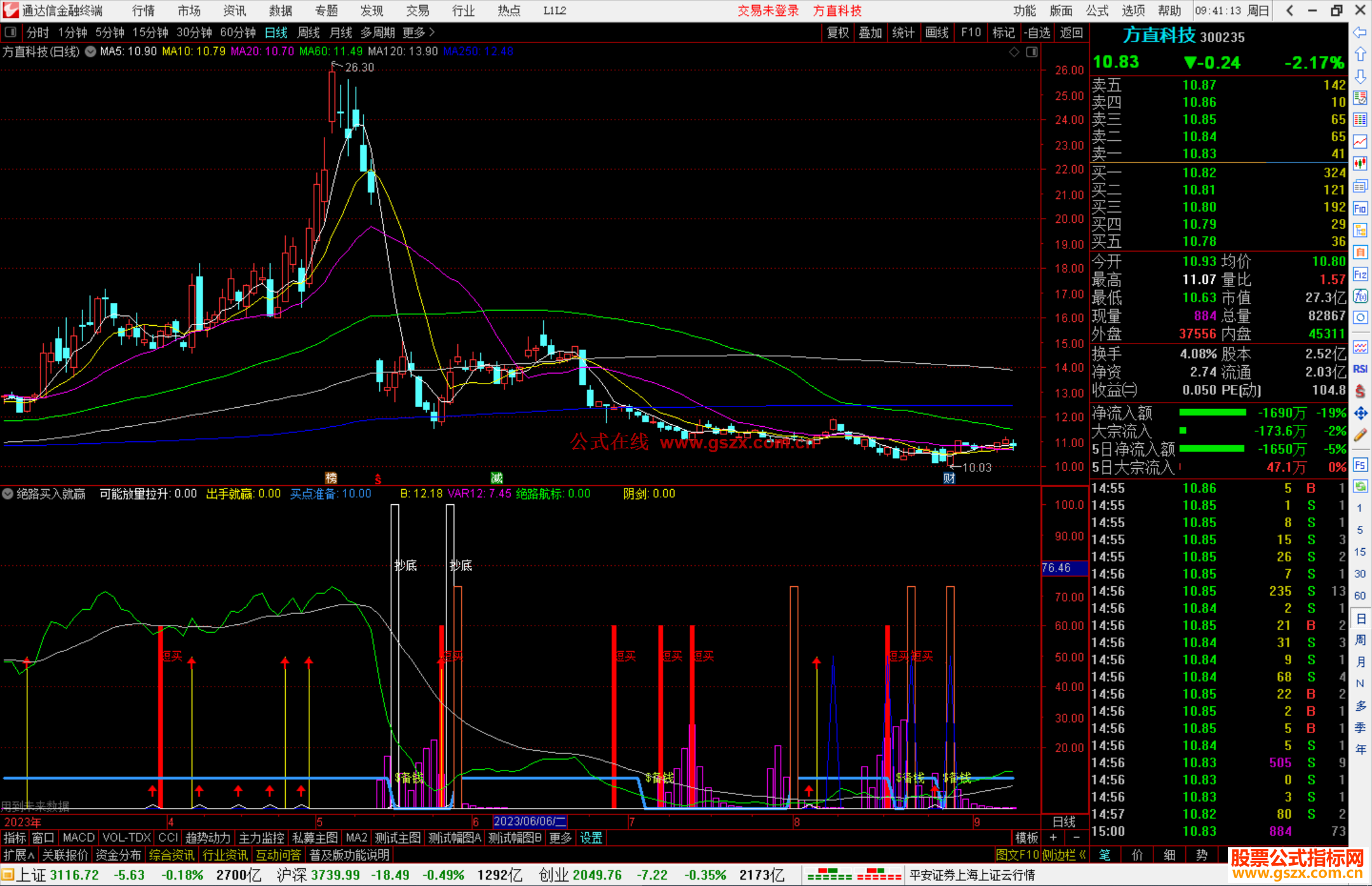Click the blue left arrow back icon
Viewport: 1372px width, 886px height.
click(1360, 32)
